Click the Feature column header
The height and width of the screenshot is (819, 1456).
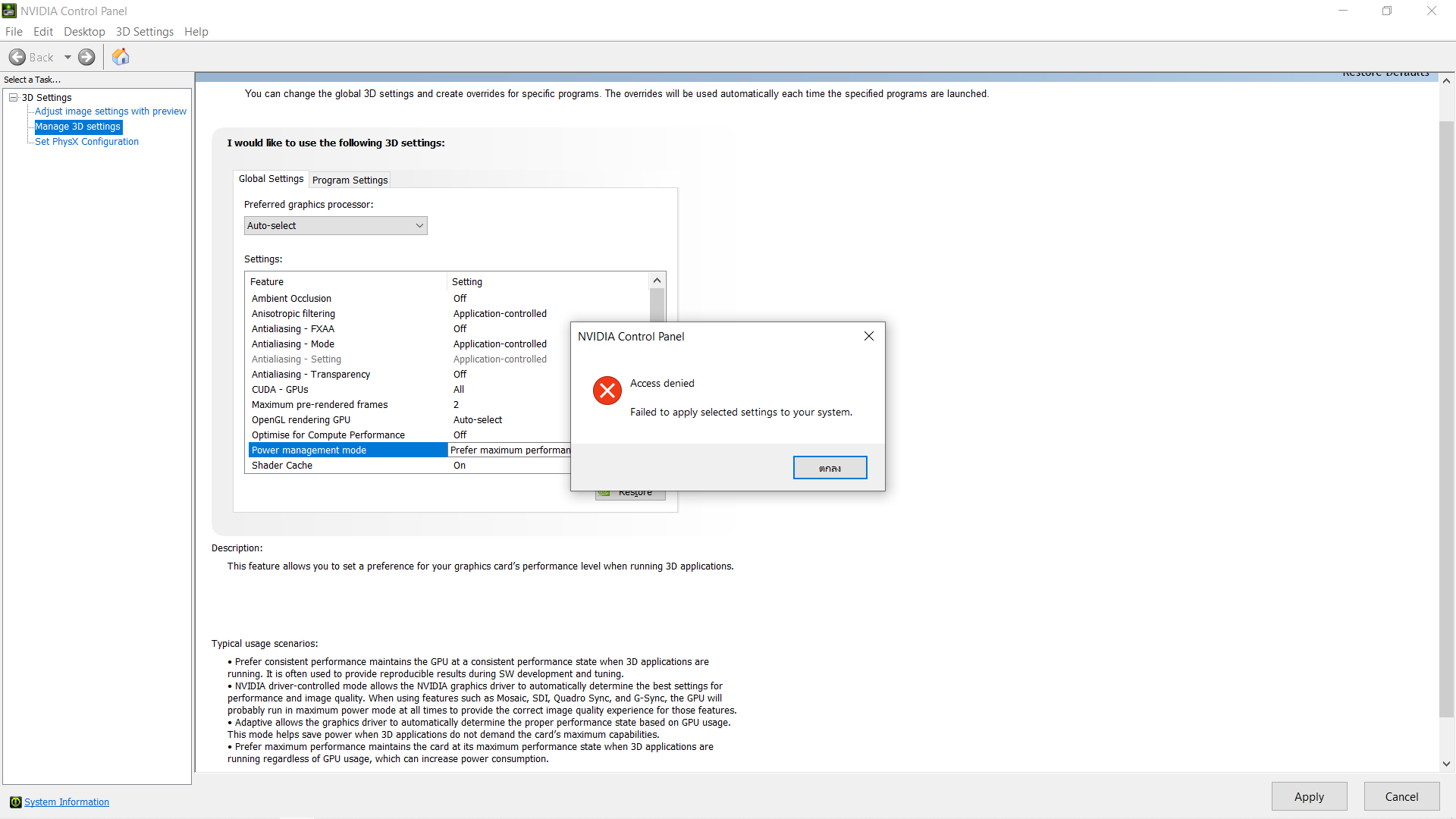click(x=347, y=282)
